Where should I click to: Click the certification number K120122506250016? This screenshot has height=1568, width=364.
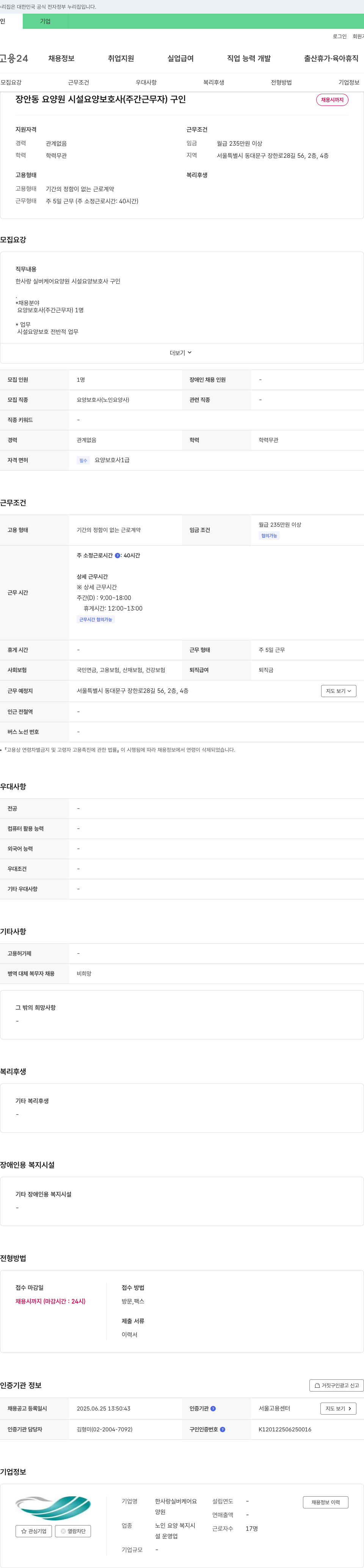coord(285,1429)
